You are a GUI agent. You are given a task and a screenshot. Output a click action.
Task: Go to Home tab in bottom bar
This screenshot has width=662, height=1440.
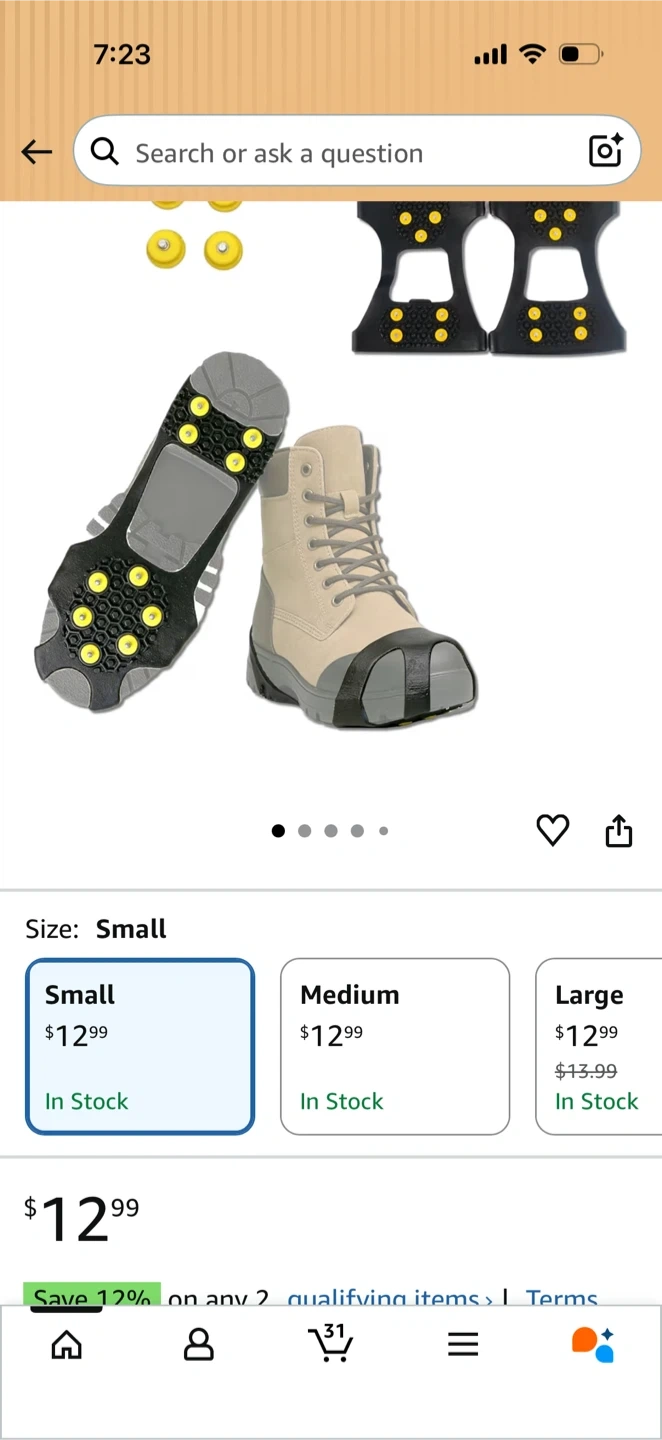[x=66, y=1345]
